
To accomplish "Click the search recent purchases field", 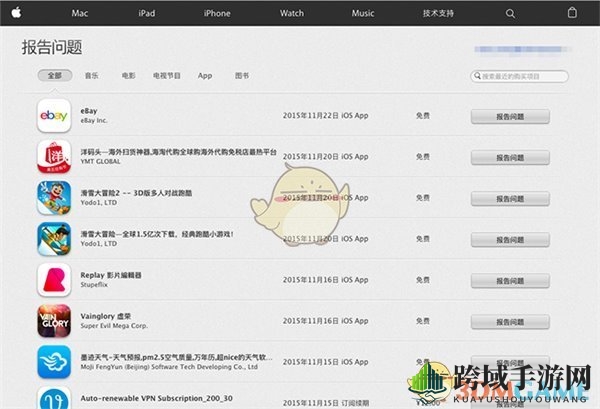I will coord(519,76).
